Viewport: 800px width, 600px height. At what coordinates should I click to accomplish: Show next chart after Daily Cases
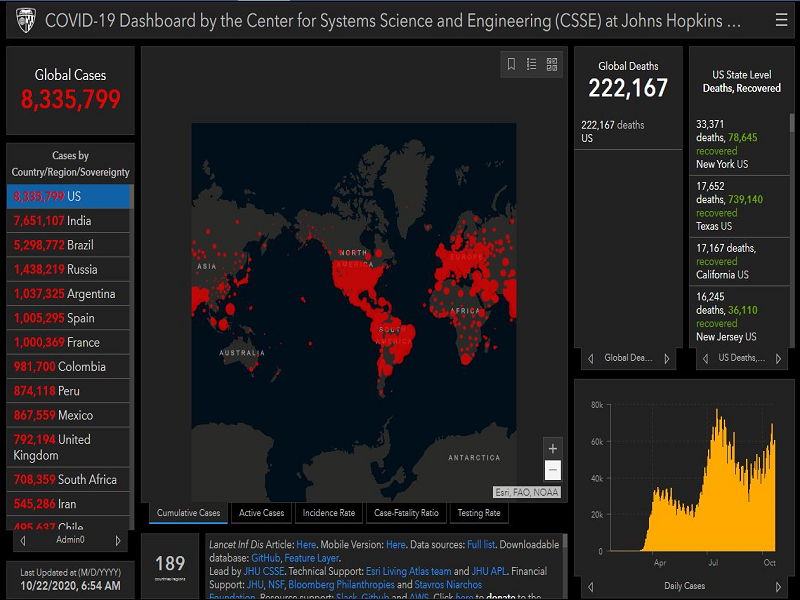point(779,587)
